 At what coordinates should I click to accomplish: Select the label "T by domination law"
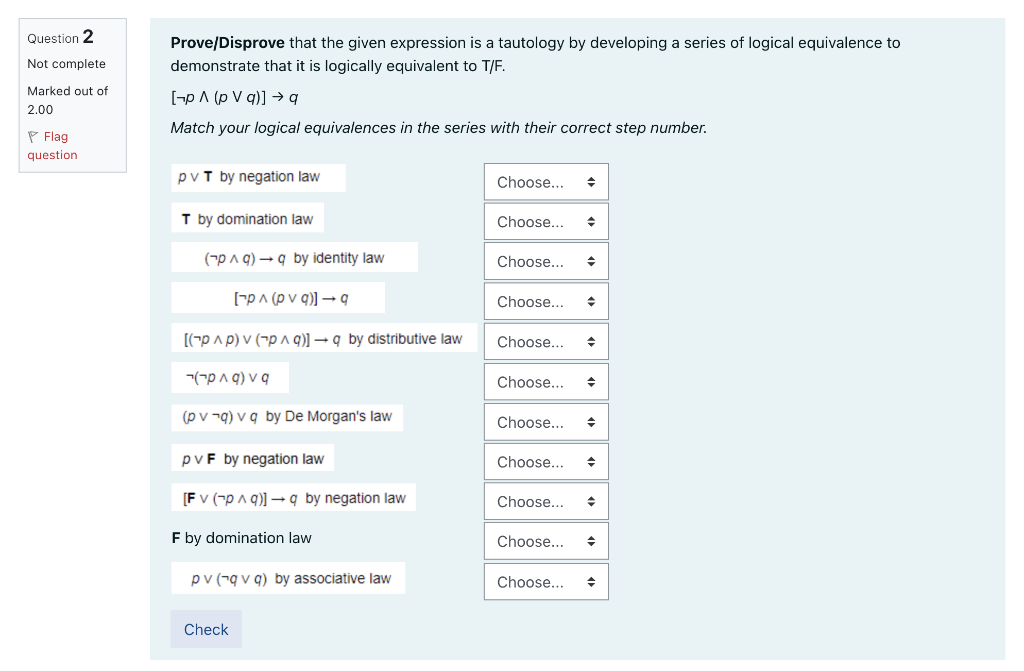[247, 217]
